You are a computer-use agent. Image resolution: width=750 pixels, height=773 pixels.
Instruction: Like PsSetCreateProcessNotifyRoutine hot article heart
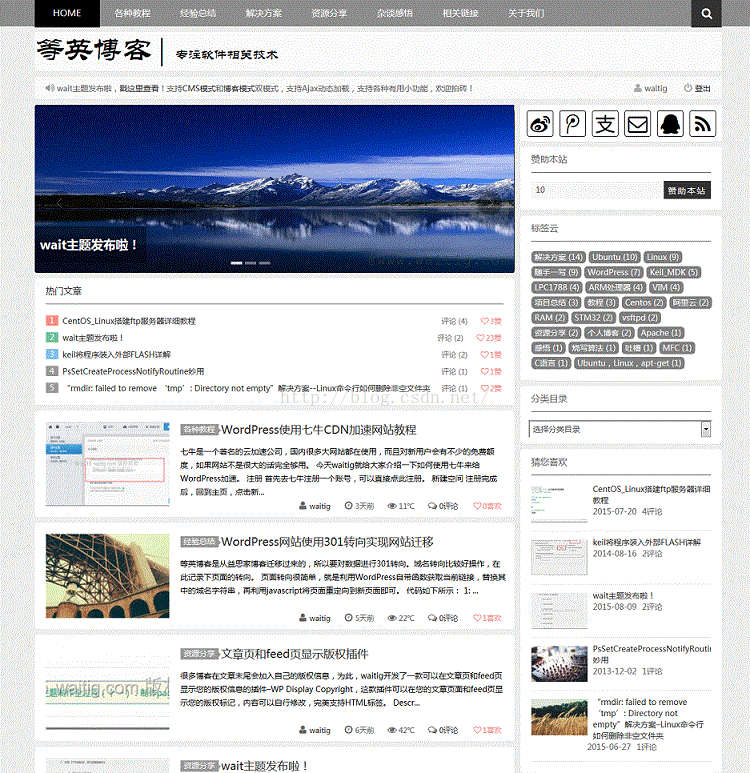pyautogui.click(x=484, y=371)
